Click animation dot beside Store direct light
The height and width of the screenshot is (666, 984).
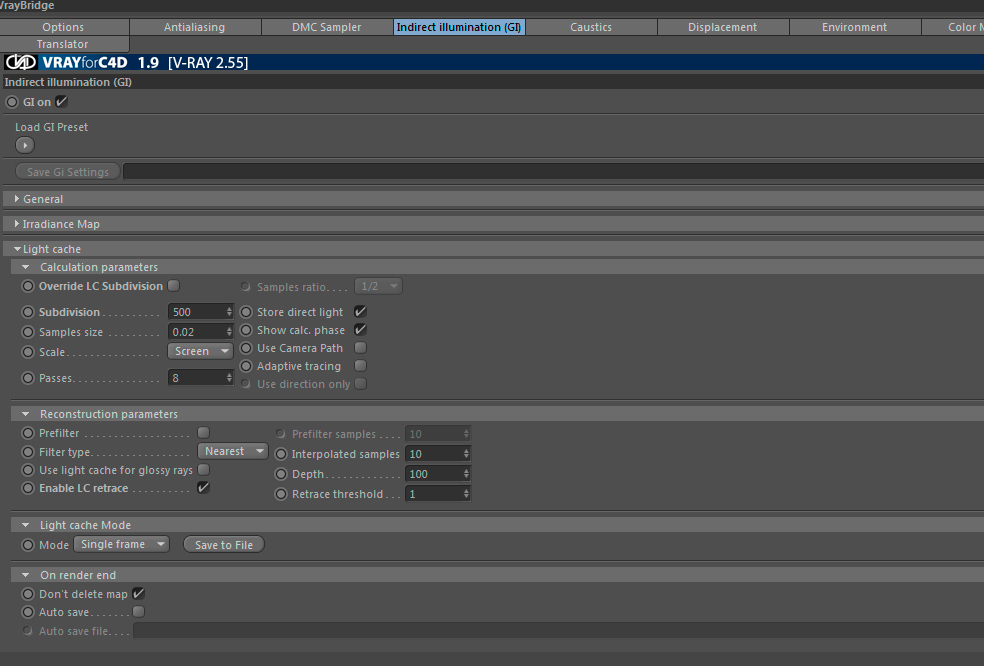click(x=246, y=312)
